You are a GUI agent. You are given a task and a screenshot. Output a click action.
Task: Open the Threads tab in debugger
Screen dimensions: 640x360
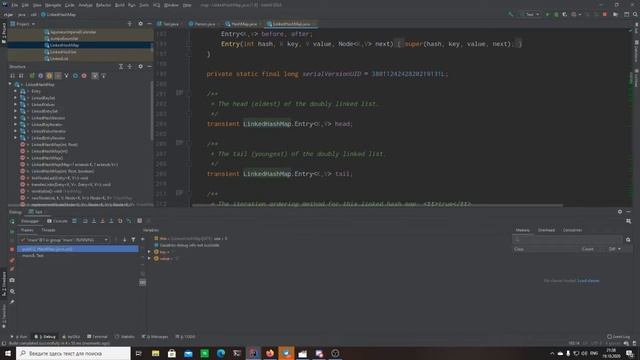(48, 230)
